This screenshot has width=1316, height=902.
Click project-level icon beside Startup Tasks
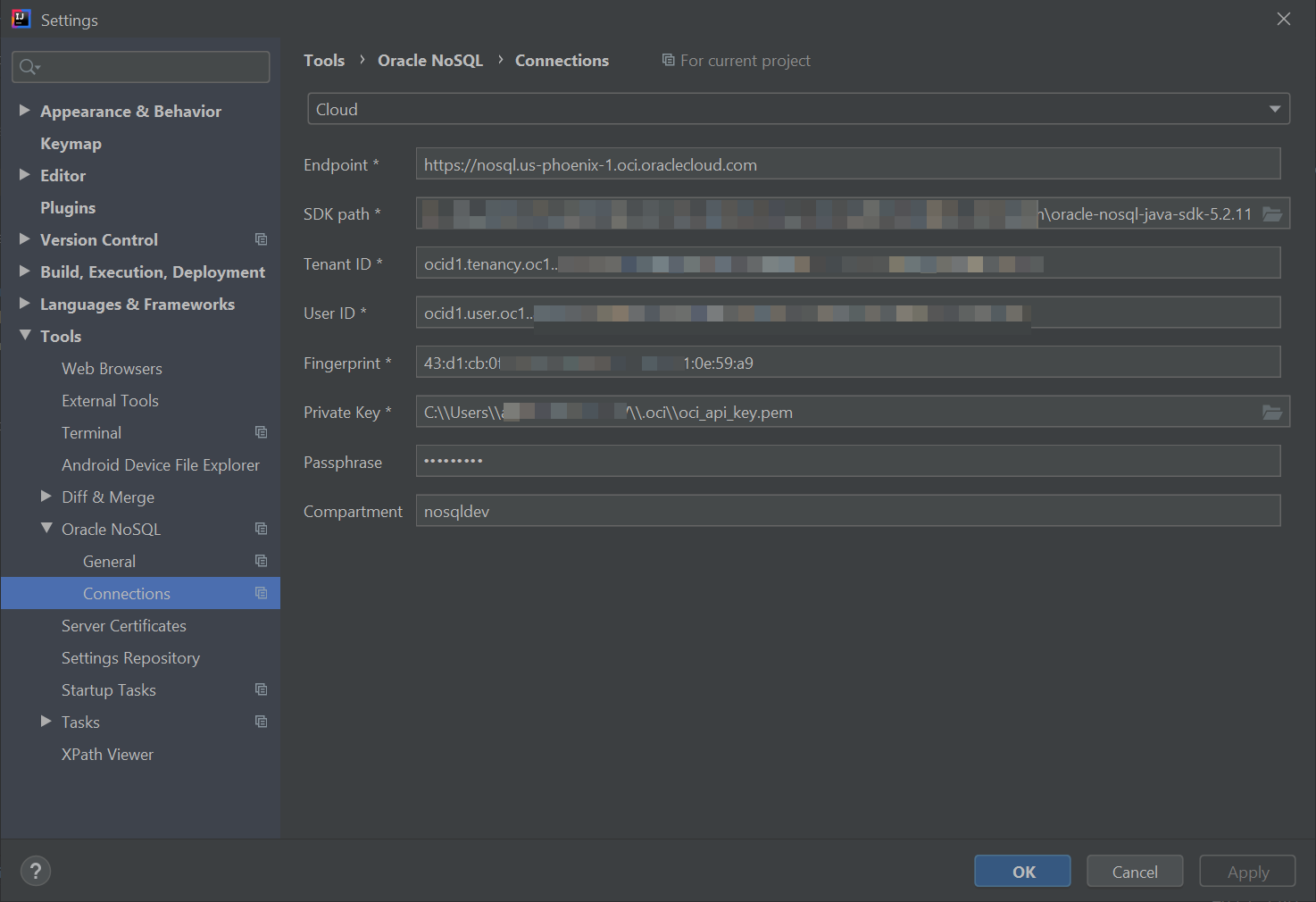[261, 689]
